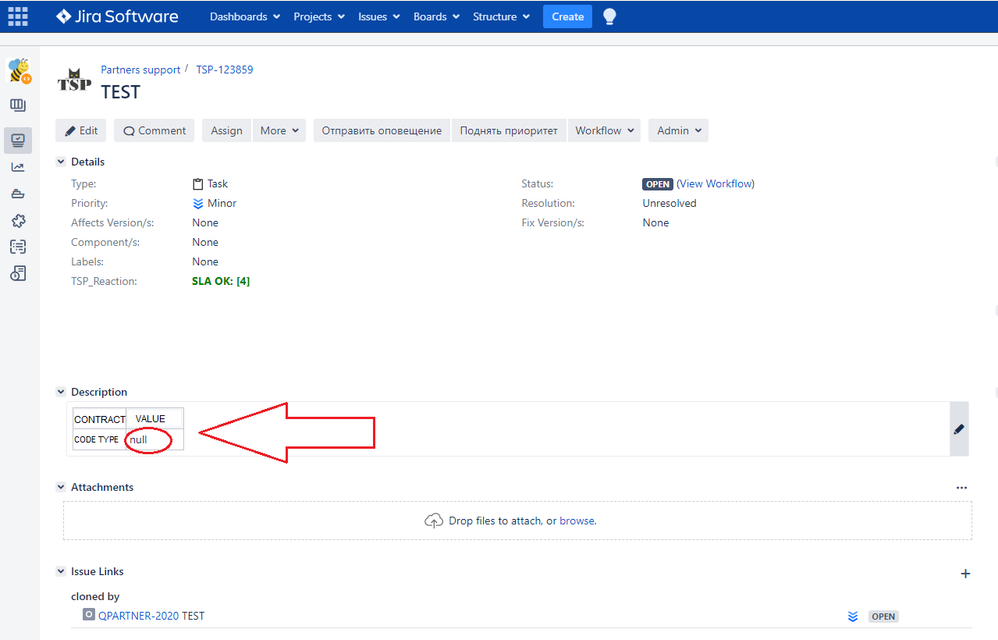Click the description edit pencil icon
Screen dimensions: 998x640
[959, 429]
